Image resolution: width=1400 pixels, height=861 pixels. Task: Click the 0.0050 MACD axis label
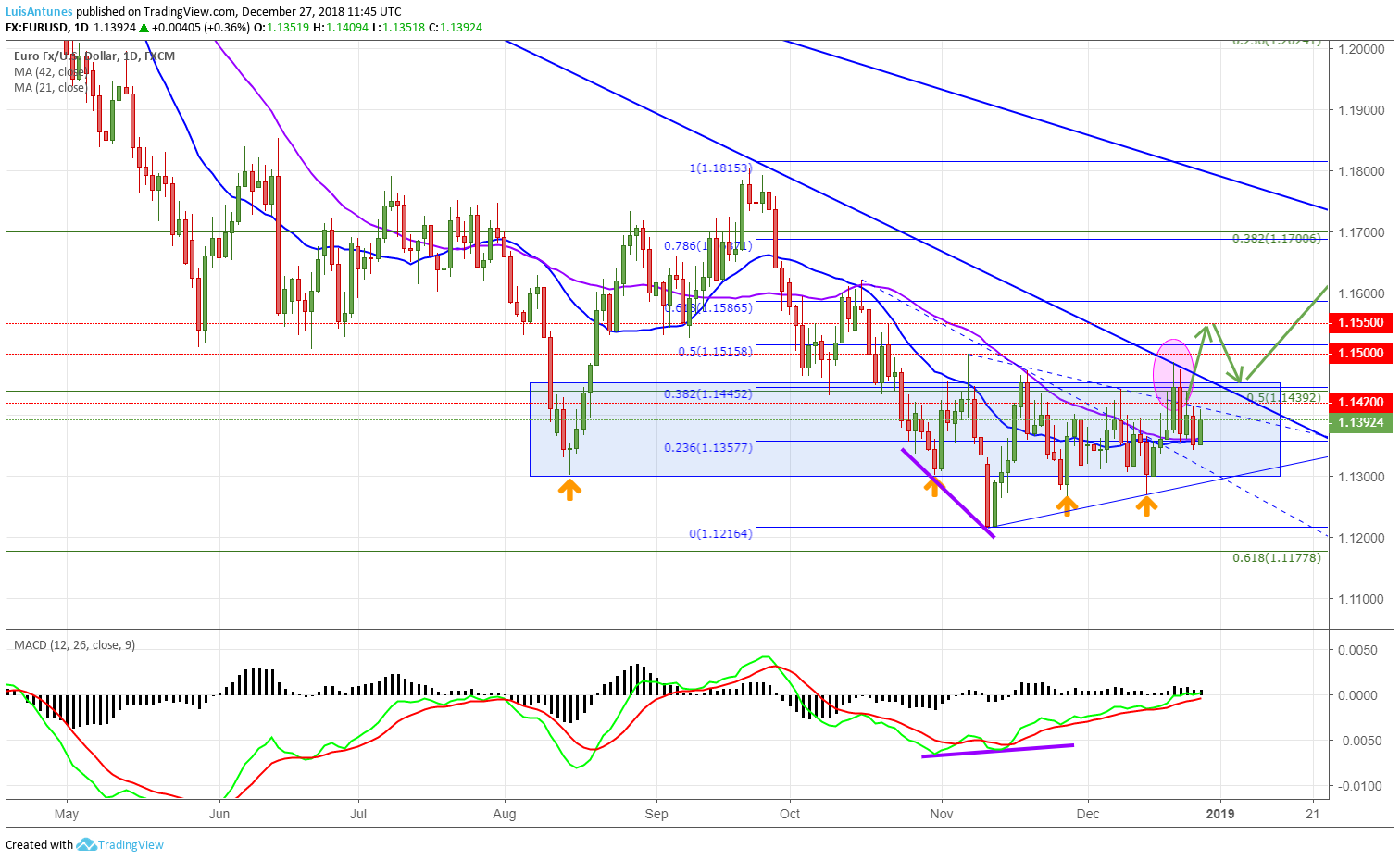click(1357, 650)
